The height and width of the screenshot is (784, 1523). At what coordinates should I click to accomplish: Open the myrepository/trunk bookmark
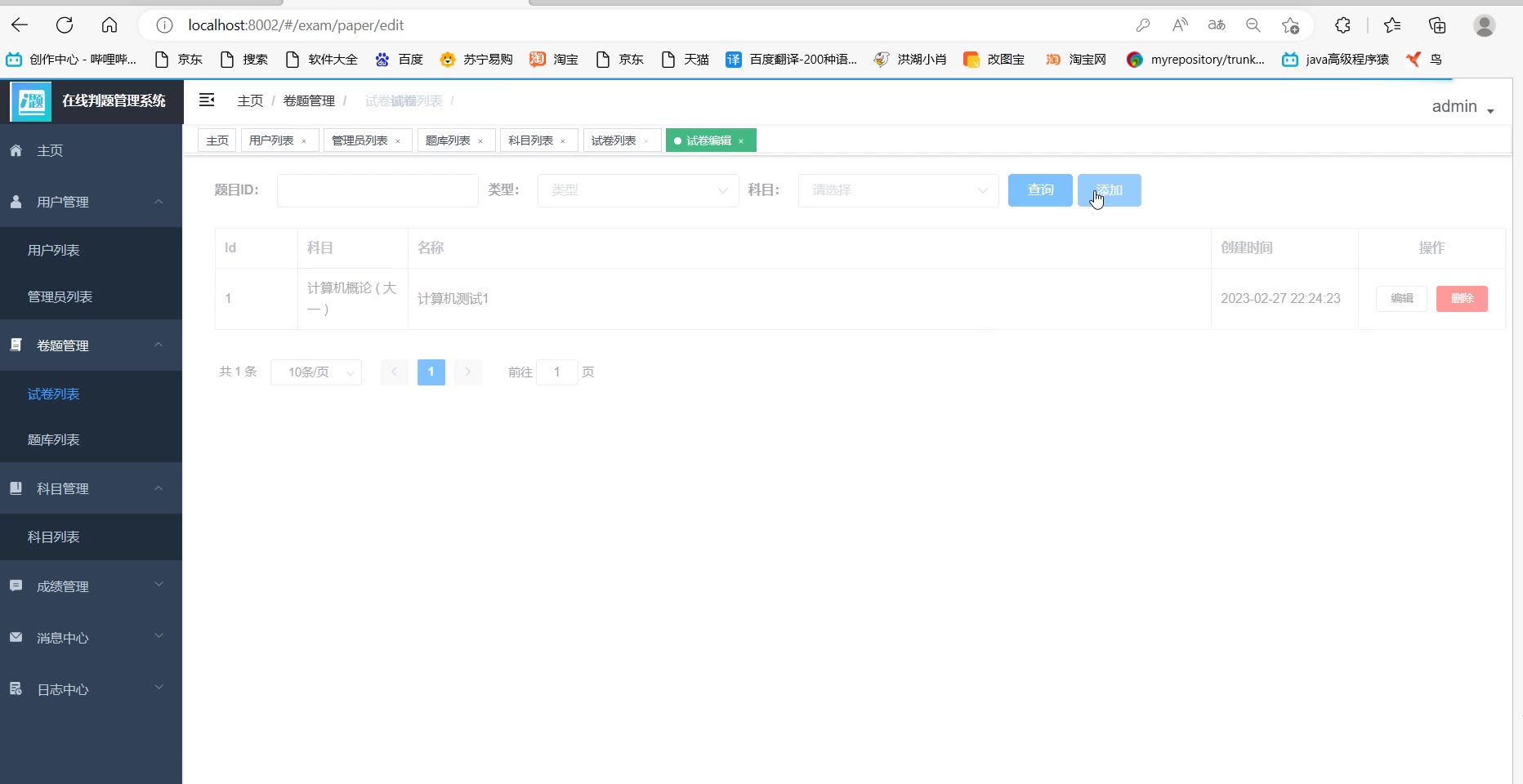pos(1195,59)
